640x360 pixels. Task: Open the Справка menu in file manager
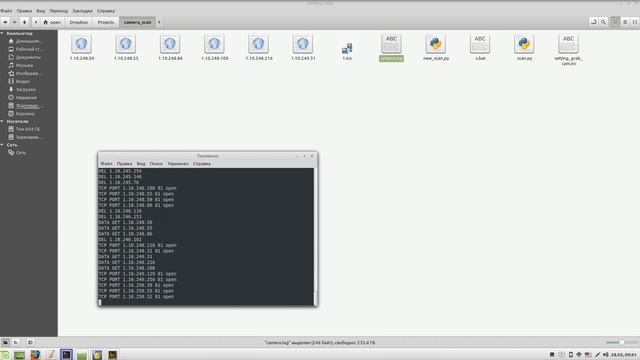pyautogui.click(x=106, y=11)
